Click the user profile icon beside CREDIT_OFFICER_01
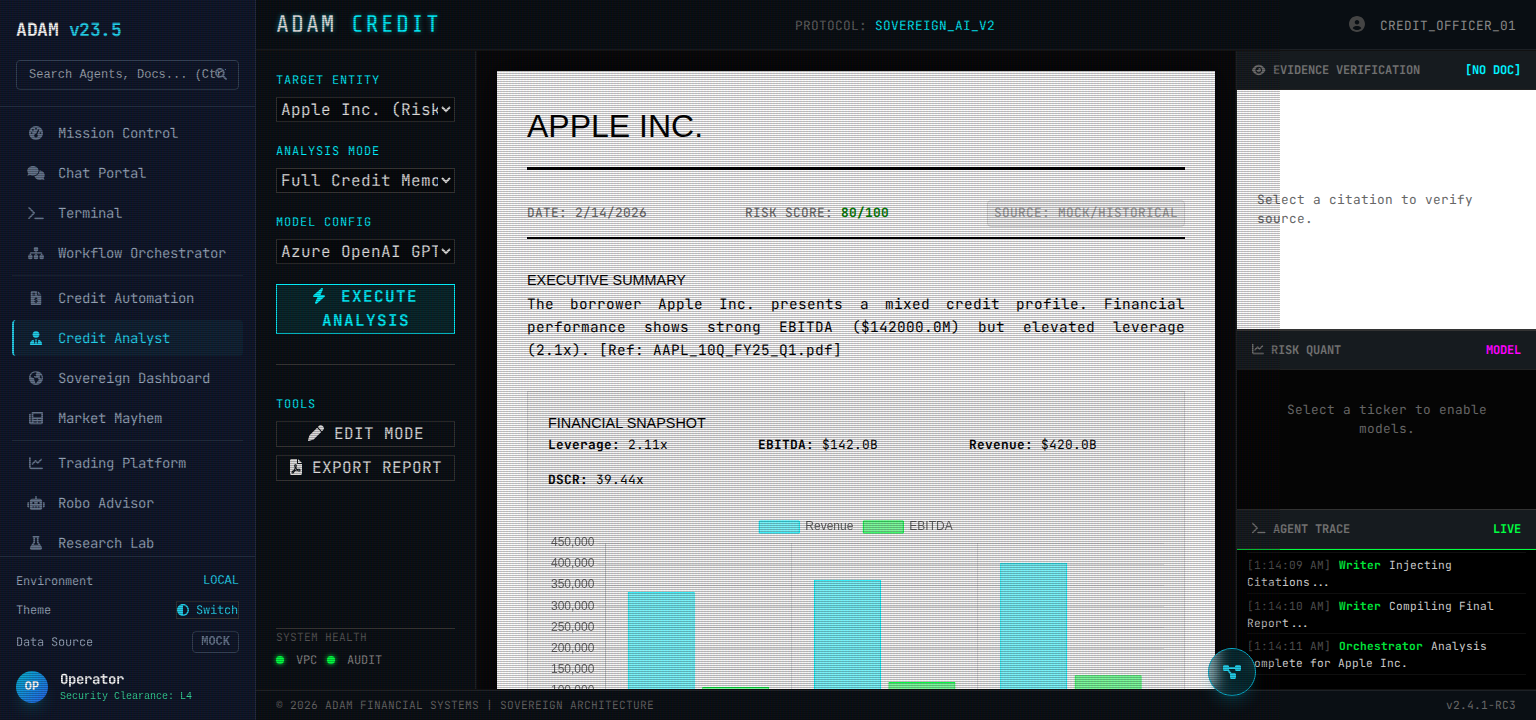1536x720 pixels. pyautogui.click(x=1357, y=25)
